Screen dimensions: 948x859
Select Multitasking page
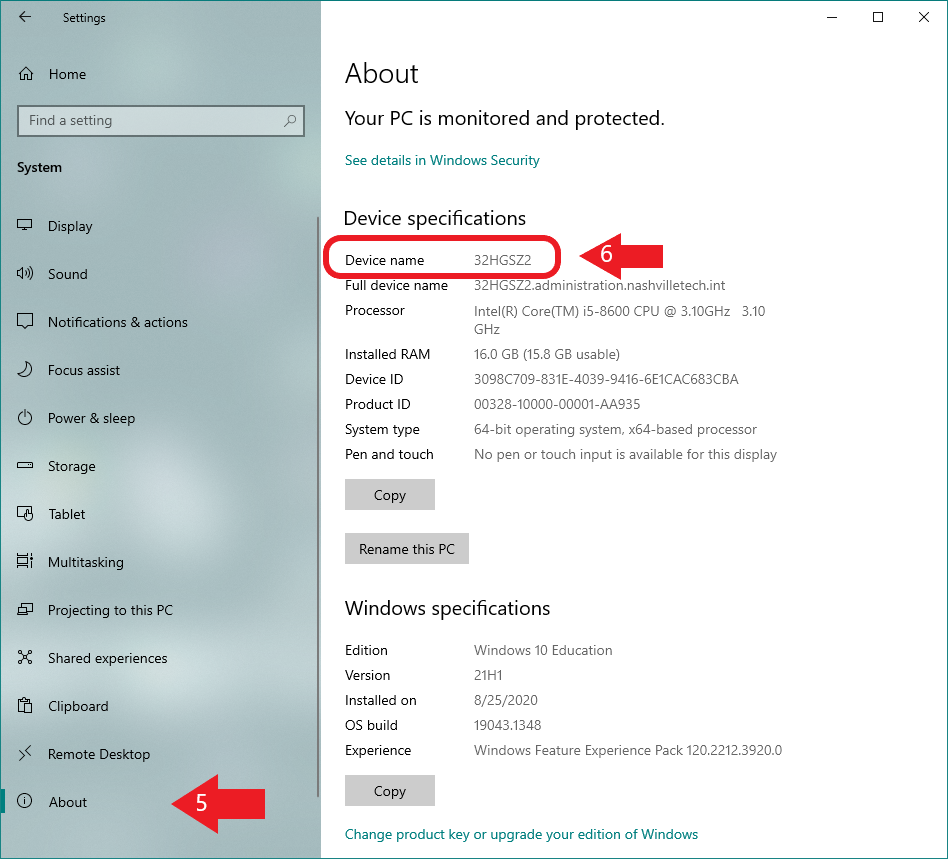click(159, 562)
